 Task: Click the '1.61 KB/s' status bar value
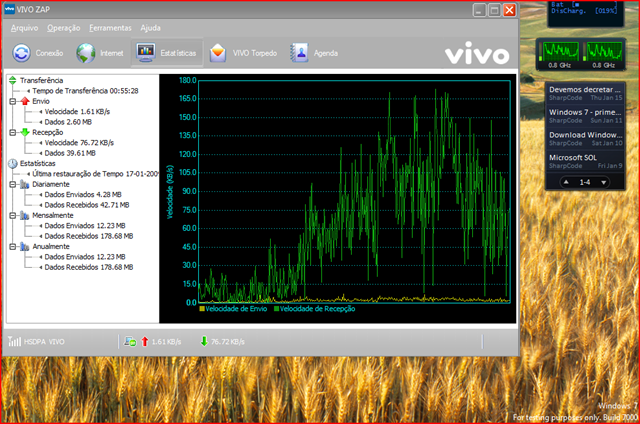(166, 342)
